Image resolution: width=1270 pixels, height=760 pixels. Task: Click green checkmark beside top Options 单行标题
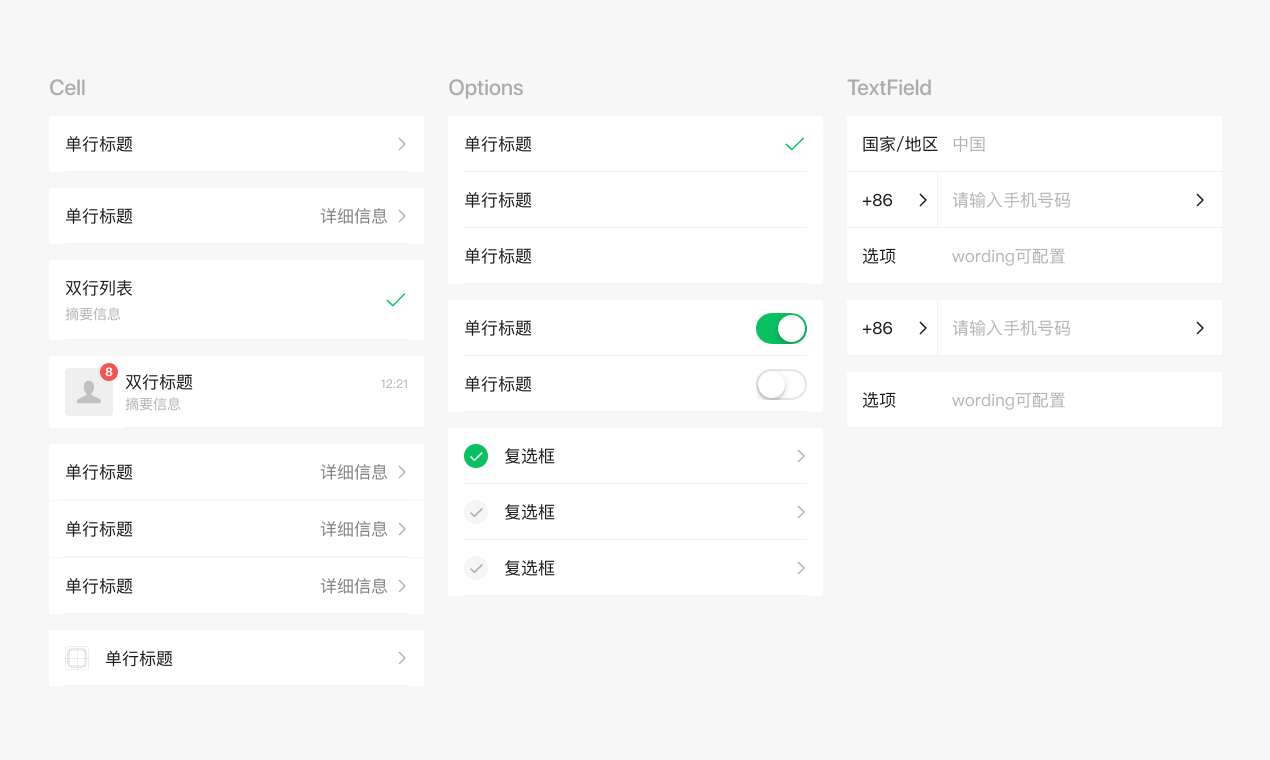coord(794,143)
